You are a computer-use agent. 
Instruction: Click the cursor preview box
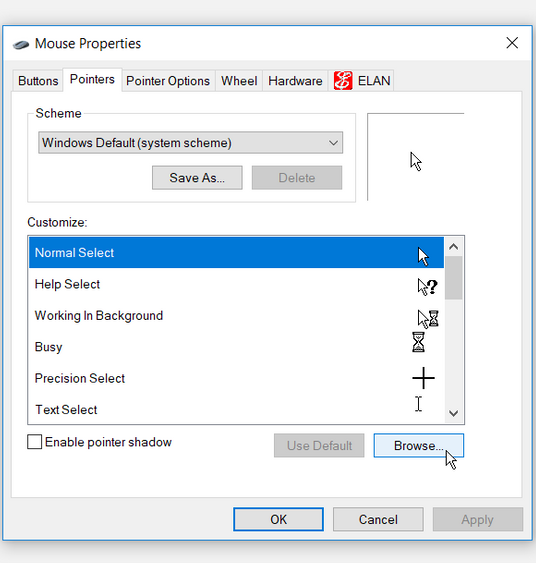click(416, 157)
